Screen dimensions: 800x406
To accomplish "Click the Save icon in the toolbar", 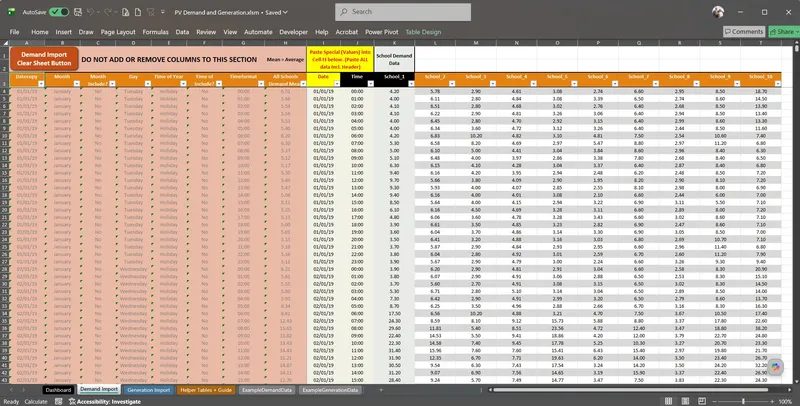I will pyautogui.click(x=78, y=12).
